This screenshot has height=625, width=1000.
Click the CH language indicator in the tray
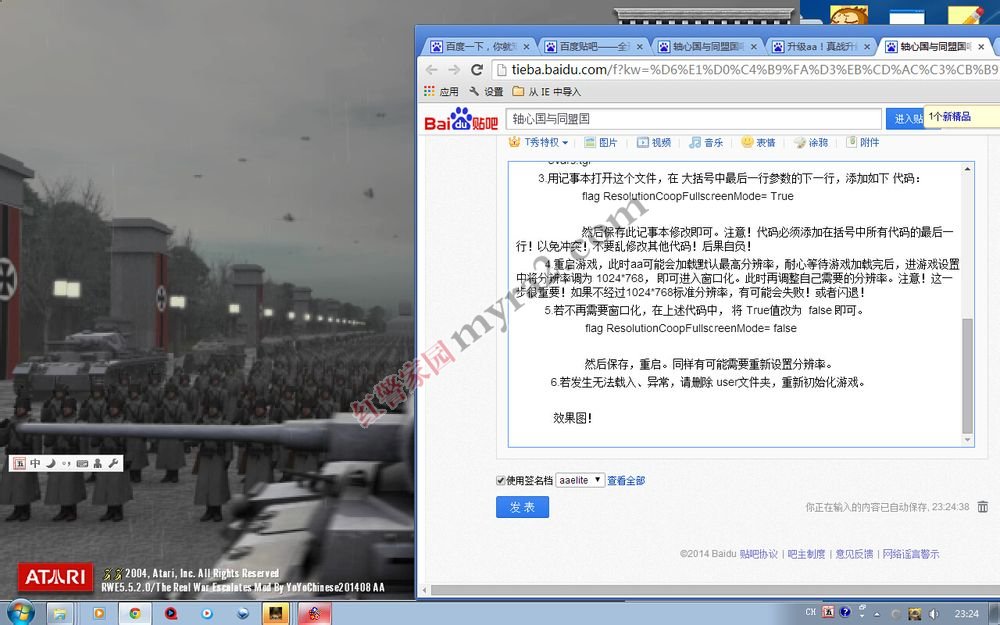(811, 612)
